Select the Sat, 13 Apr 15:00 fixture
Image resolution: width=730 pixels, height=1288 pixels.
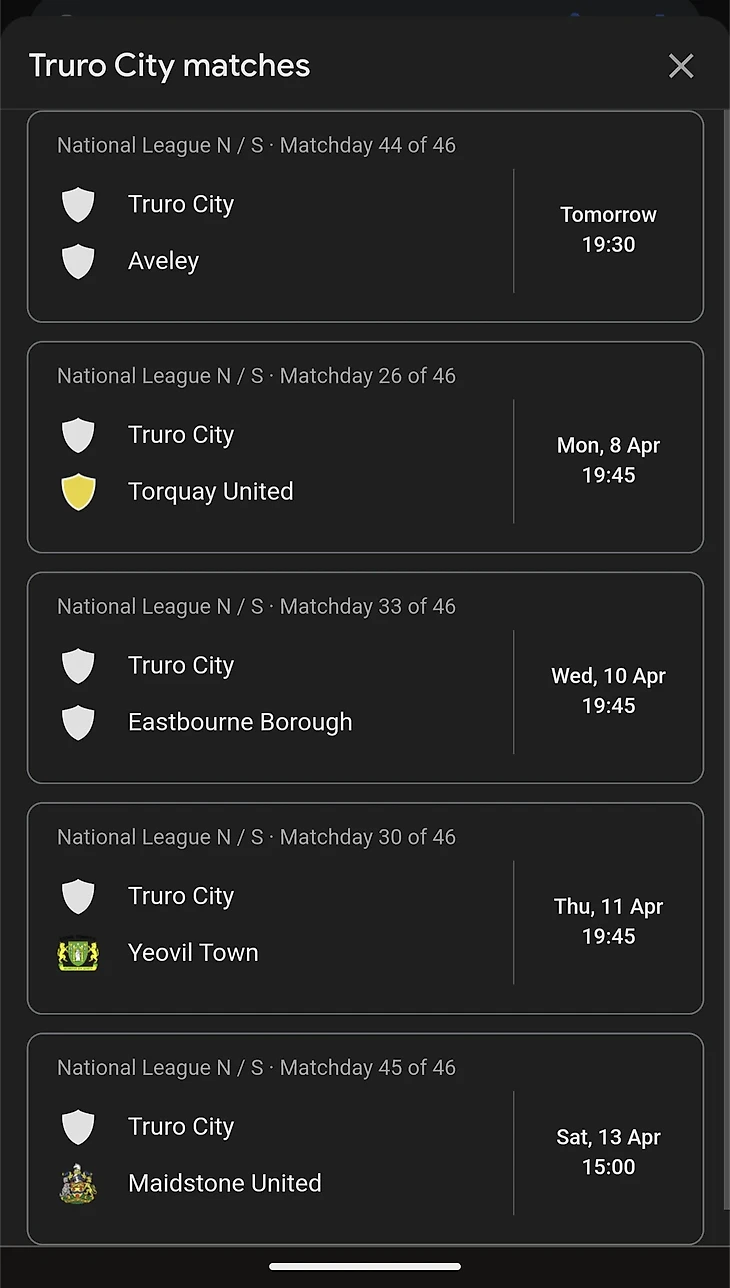point(608,1152)
